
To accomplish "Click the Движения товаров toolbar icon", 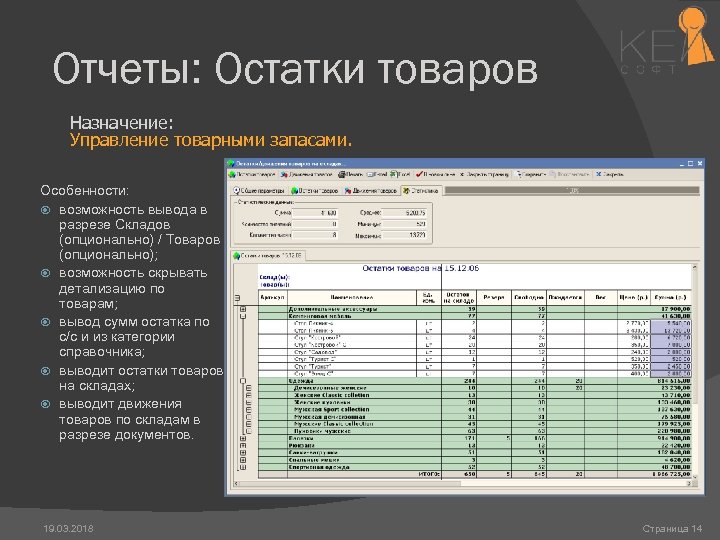I will 284,175.
